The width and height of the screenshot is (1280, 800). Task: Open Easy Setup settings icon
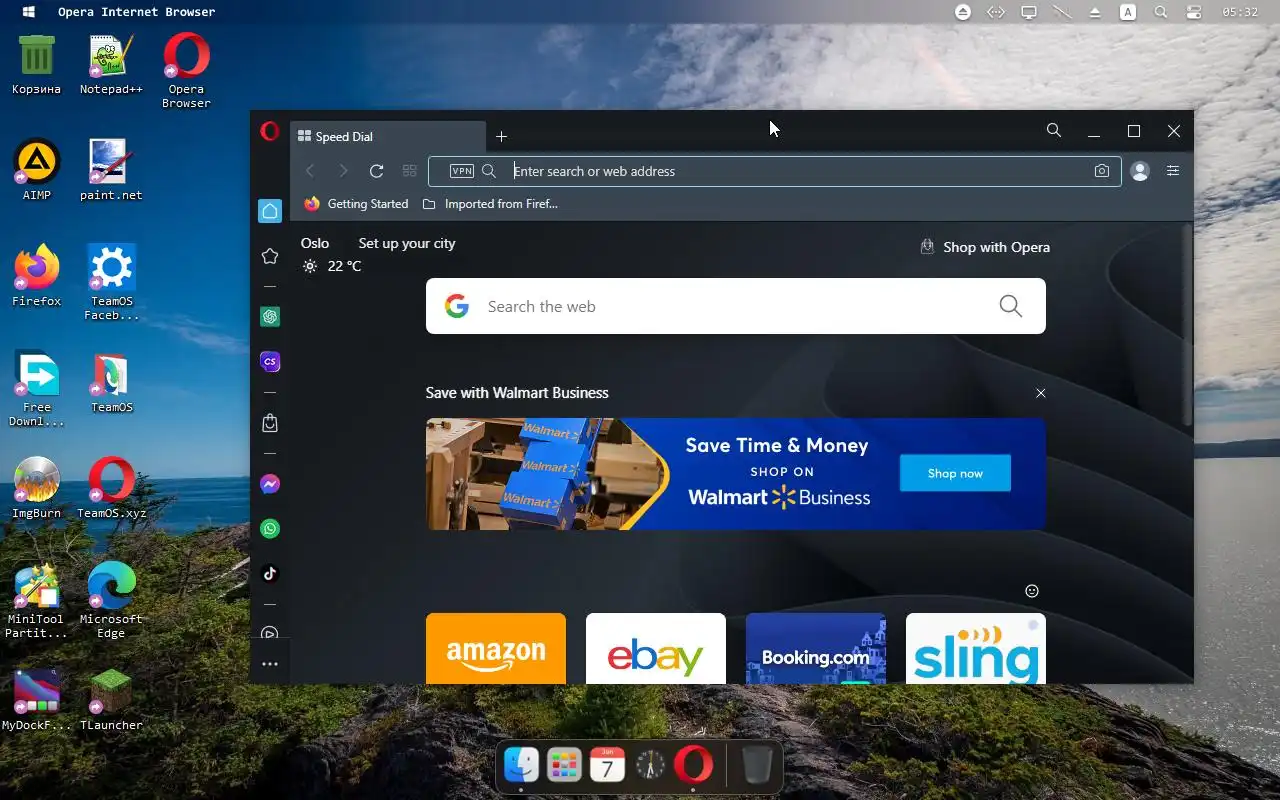pos(1173,171)
